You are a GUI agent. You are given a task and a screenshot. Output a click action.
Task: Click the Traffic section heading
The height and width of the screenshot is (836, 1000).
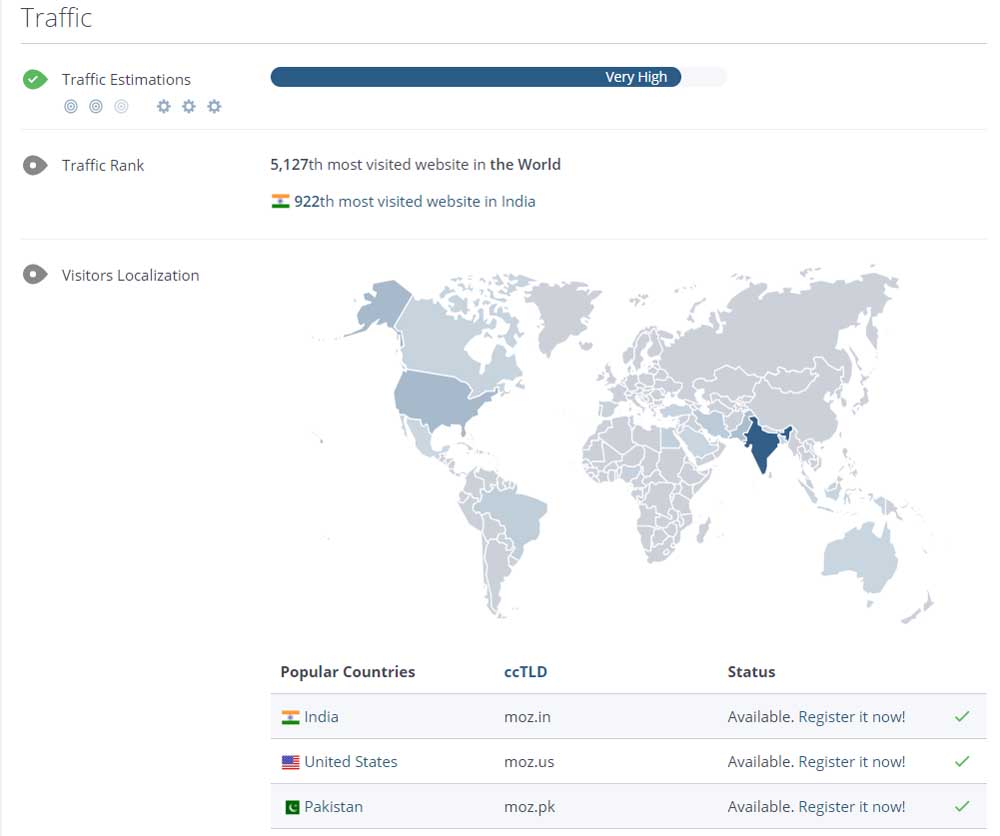(x=56, y=18)
